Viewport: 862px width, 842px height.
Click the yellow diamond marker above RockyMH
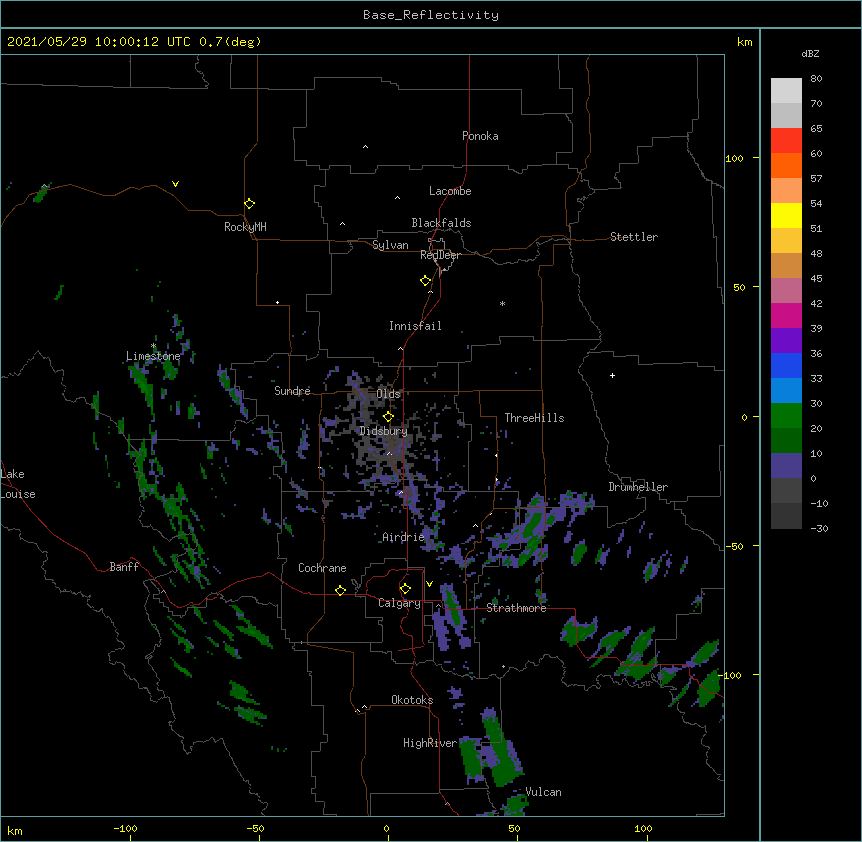click(x=249, y=204)
